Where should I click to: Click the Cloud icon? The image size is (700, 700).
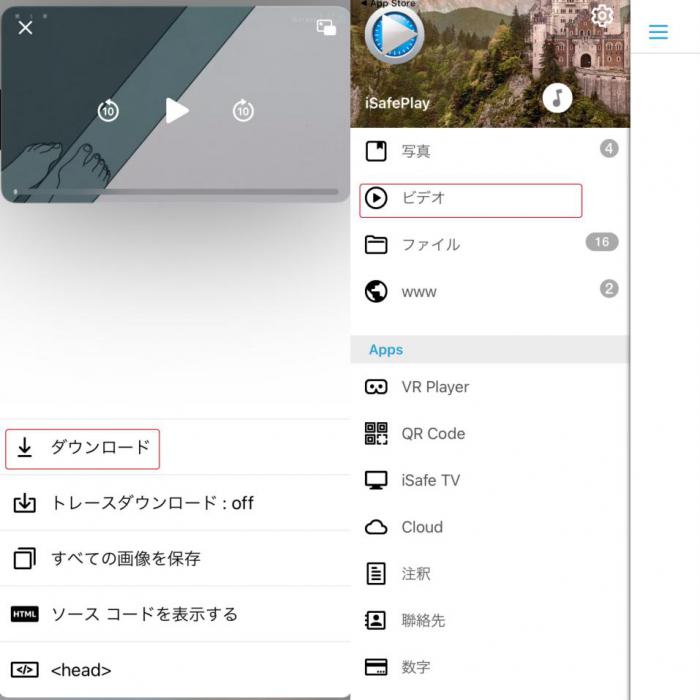[376, 527]
